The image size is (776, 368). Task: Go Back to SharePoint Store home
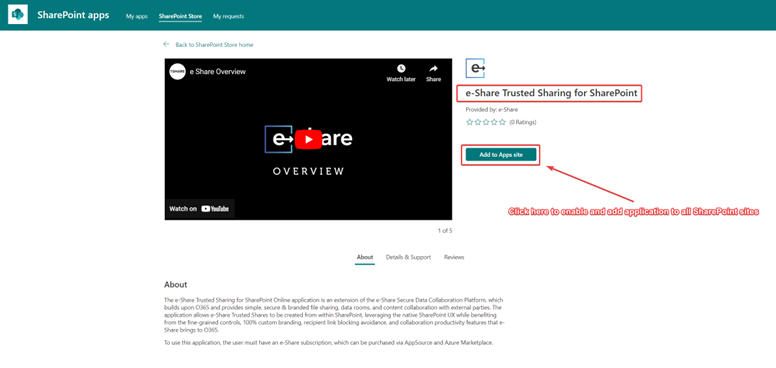pyautogui.click(x=214, y=45)
